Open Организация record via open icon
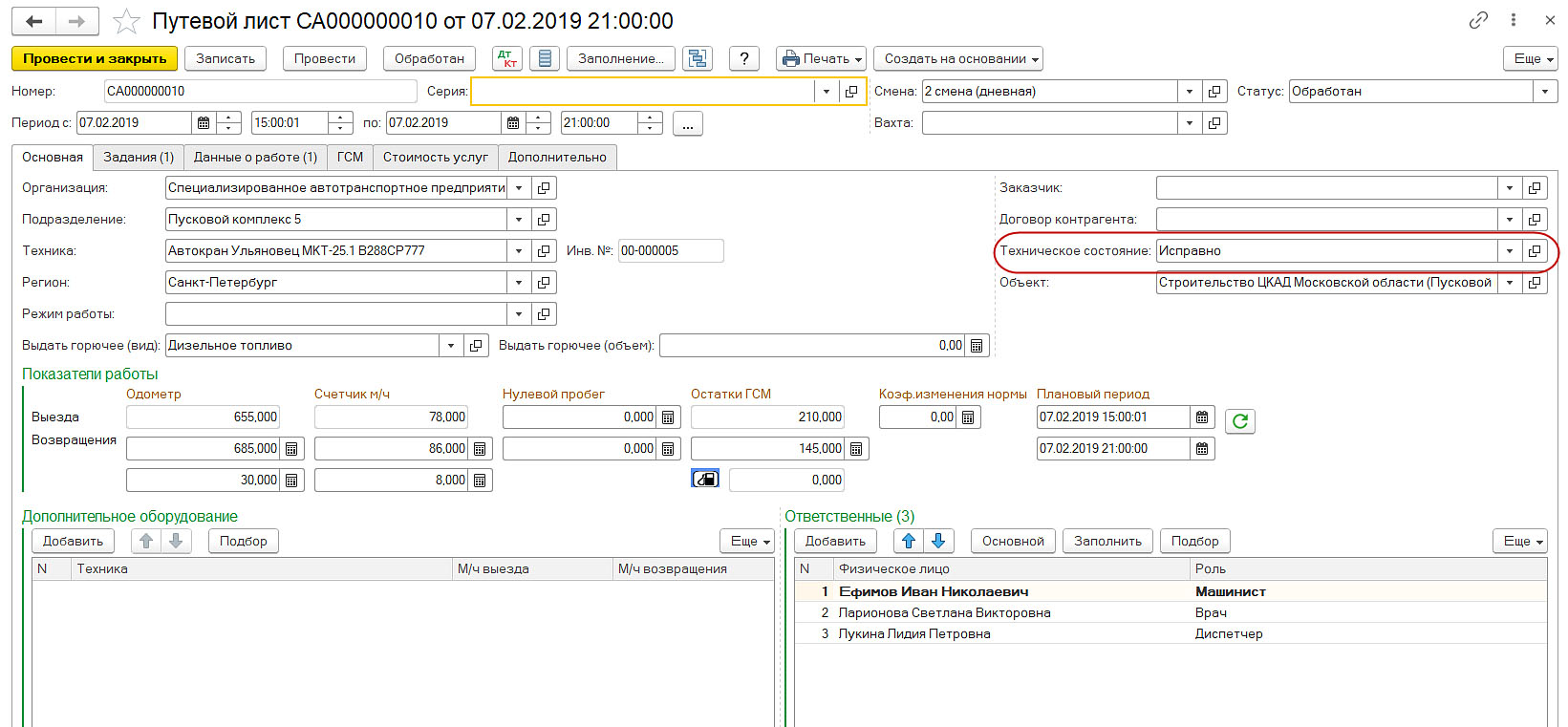This screenshot has height=727, width=1568. coord(544,187)
